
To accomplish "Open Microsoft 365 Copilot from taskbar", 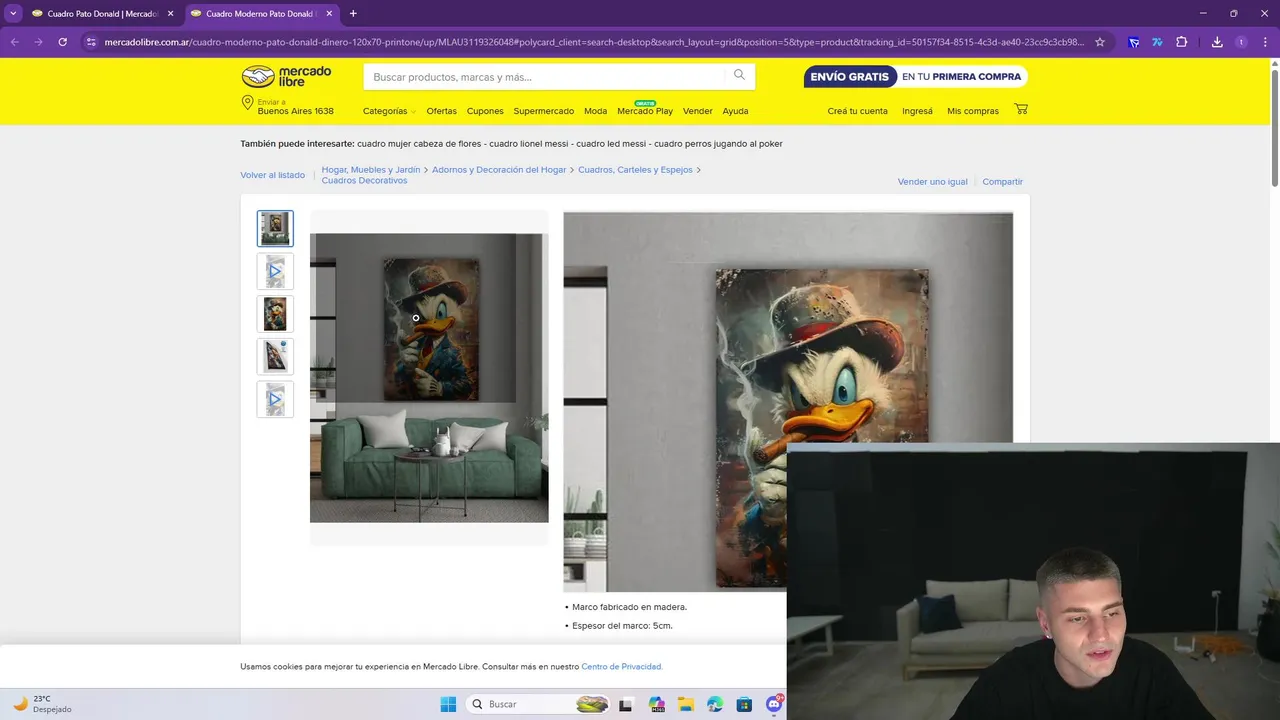I will pyautogui.click(x=656, y=704).
